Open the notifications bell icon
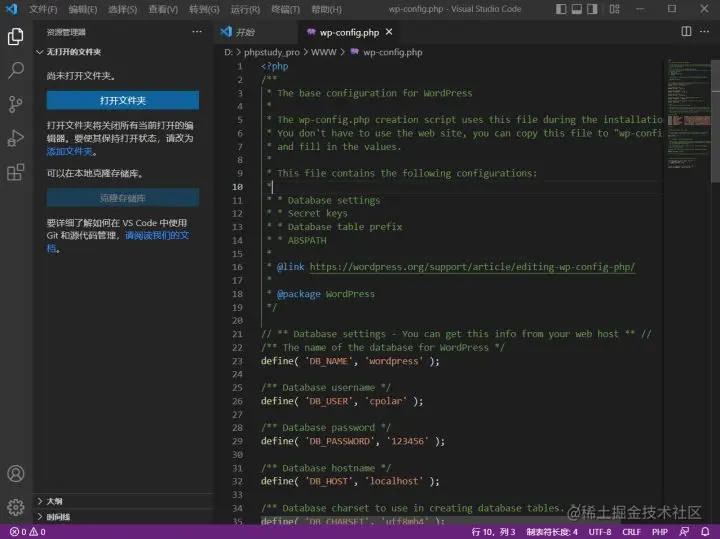 705,532
